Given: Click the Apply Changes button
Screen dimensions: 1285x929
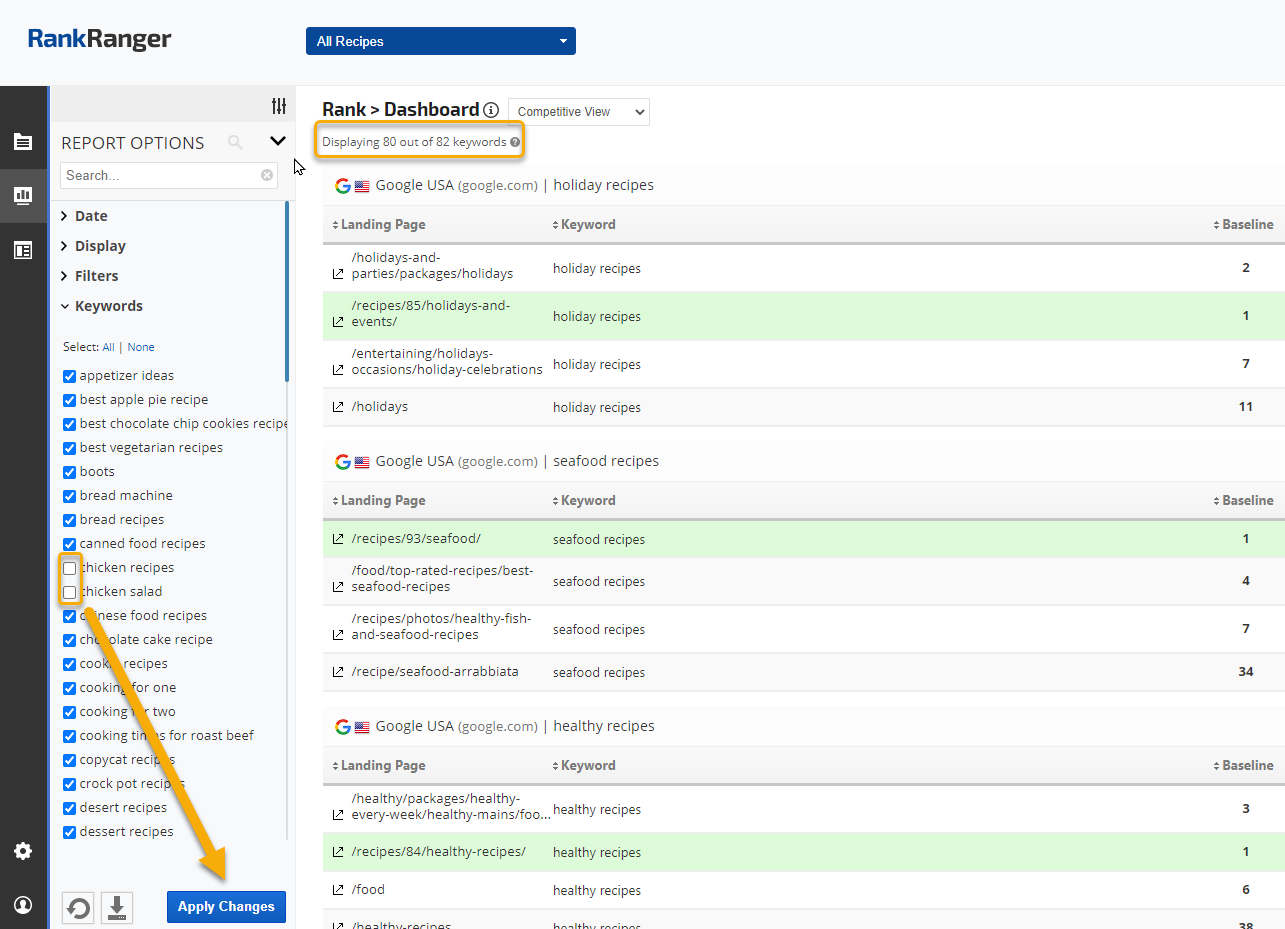Looking at the screenshot, I should pos(226,907).
